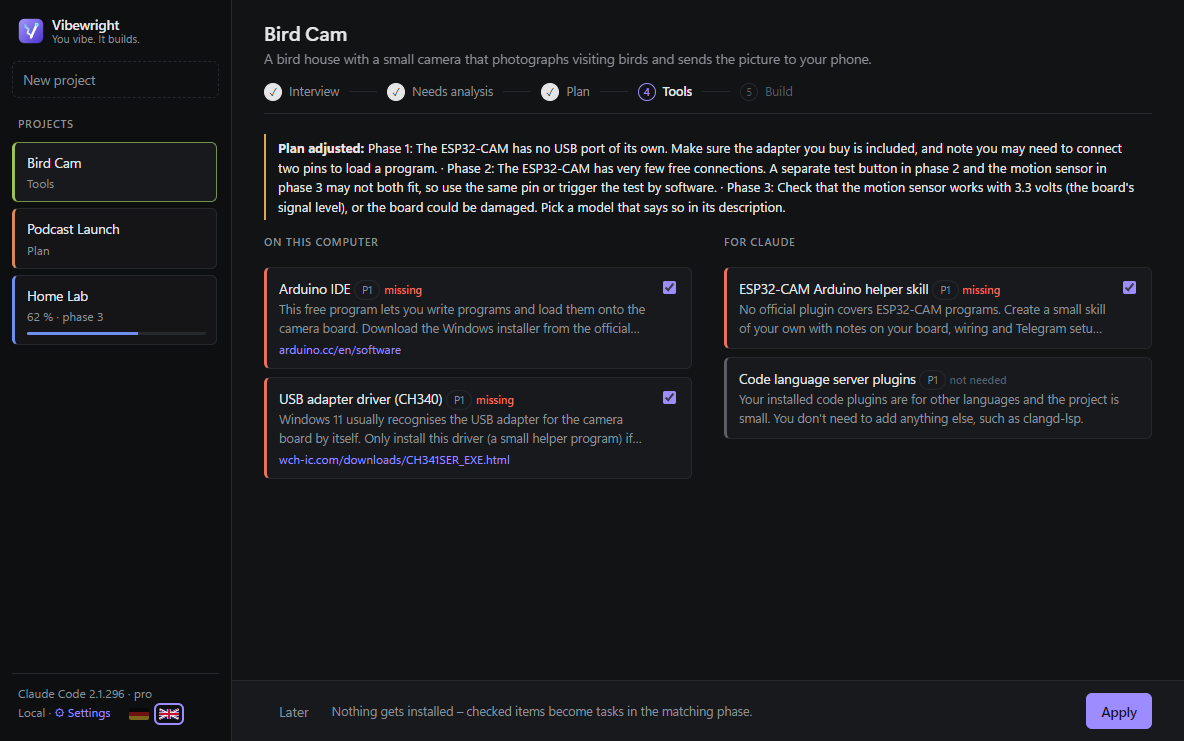The height and width of the screenshot is (741, 1184).
Task: Switch language to English UK flag
Action: click(169, 714)
